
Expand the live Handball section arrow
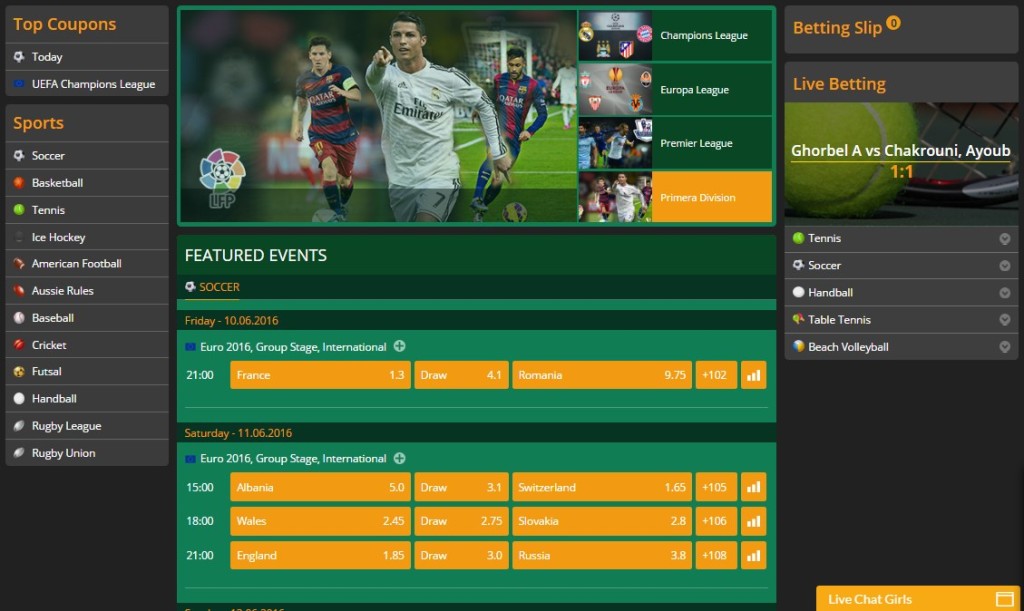point(1004,293)
